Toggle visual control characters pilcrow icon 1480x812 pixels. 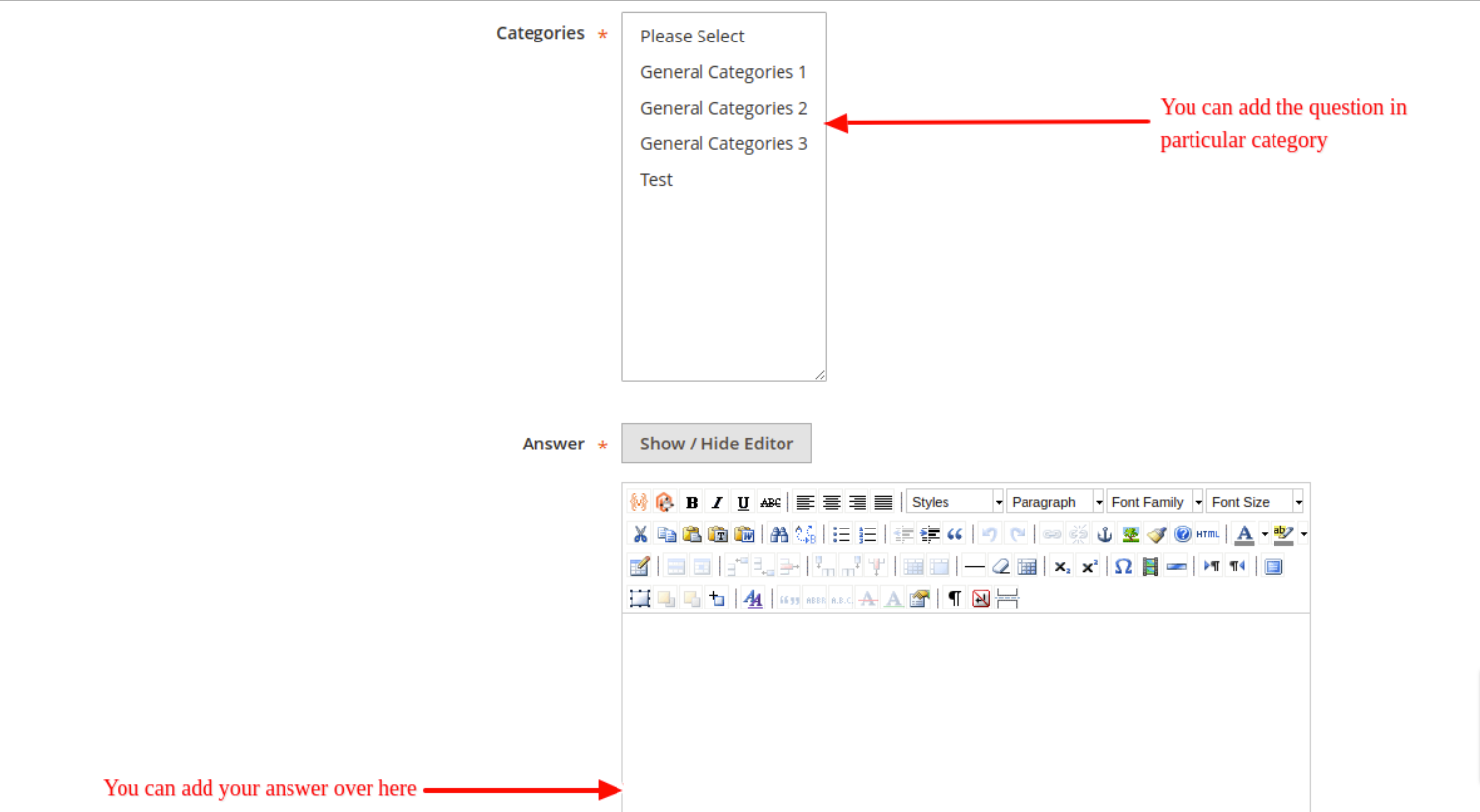coord(954,599)
